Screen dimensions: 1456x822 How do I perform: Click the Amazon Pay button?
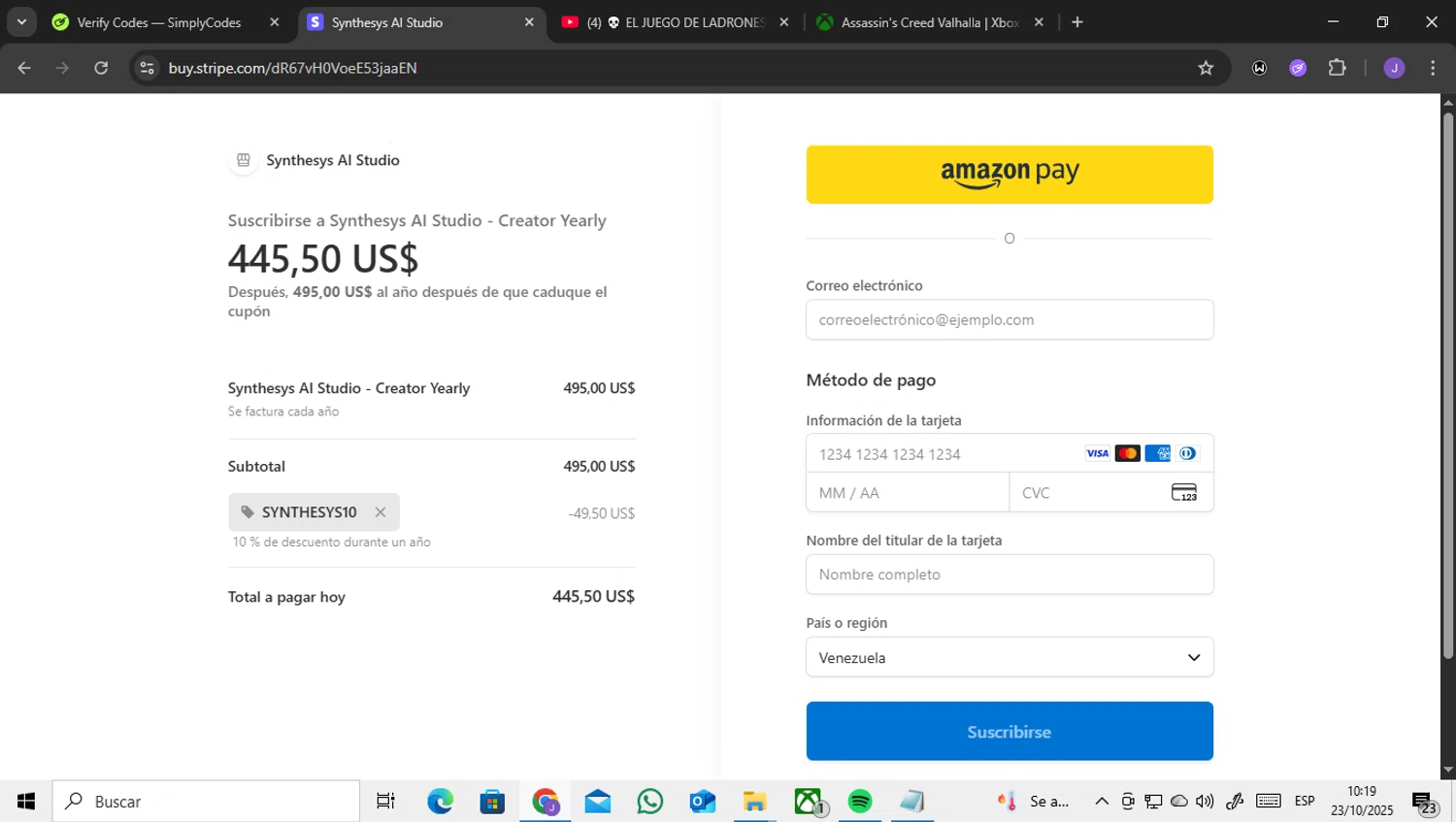coord(1009,175)
